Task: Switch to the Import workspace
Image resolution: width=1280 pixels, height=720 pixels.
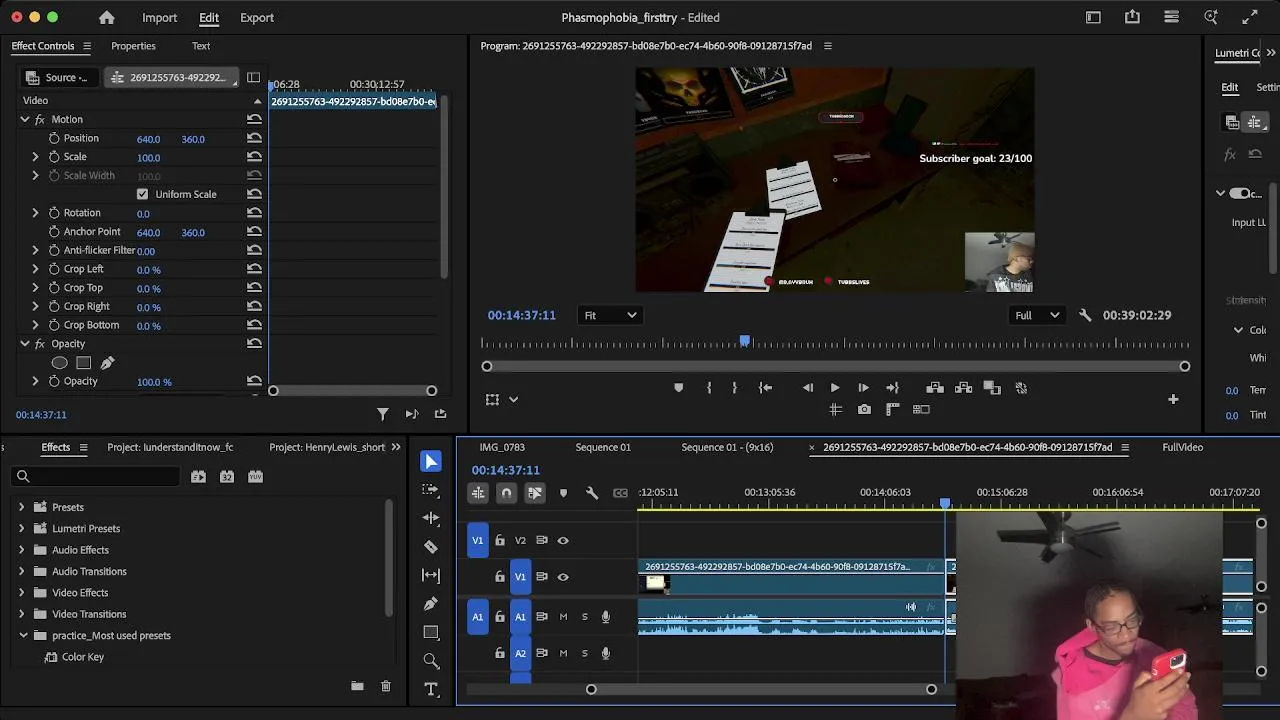Action: (159, 17)
